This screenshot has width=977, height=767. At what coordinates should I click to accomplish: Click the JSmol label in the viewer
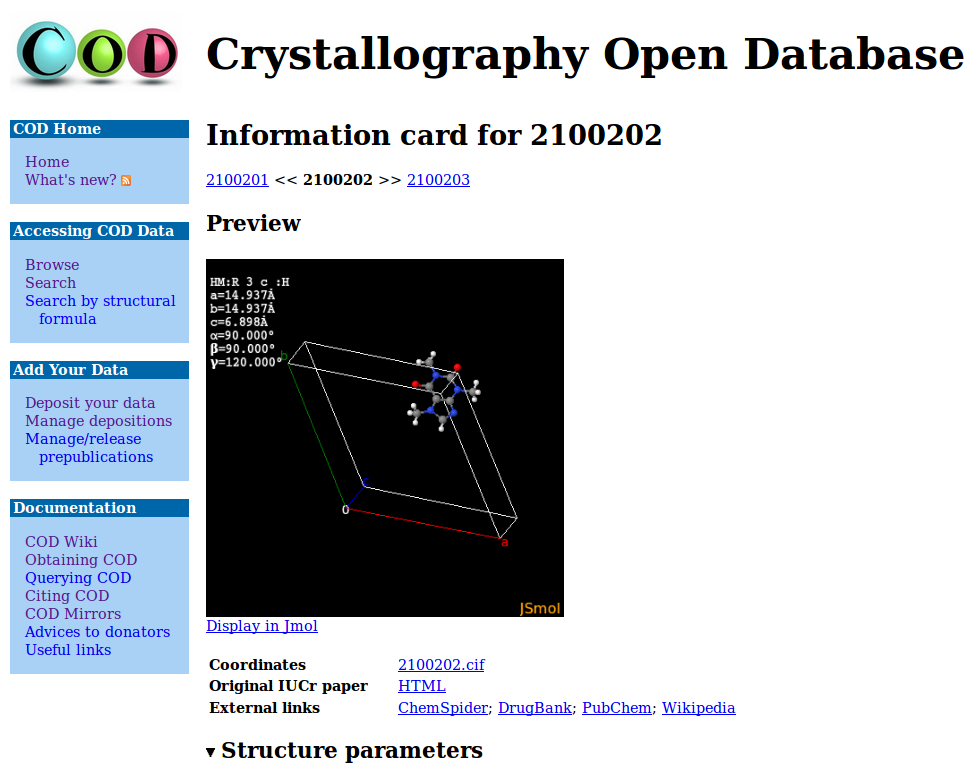[540, 608]
